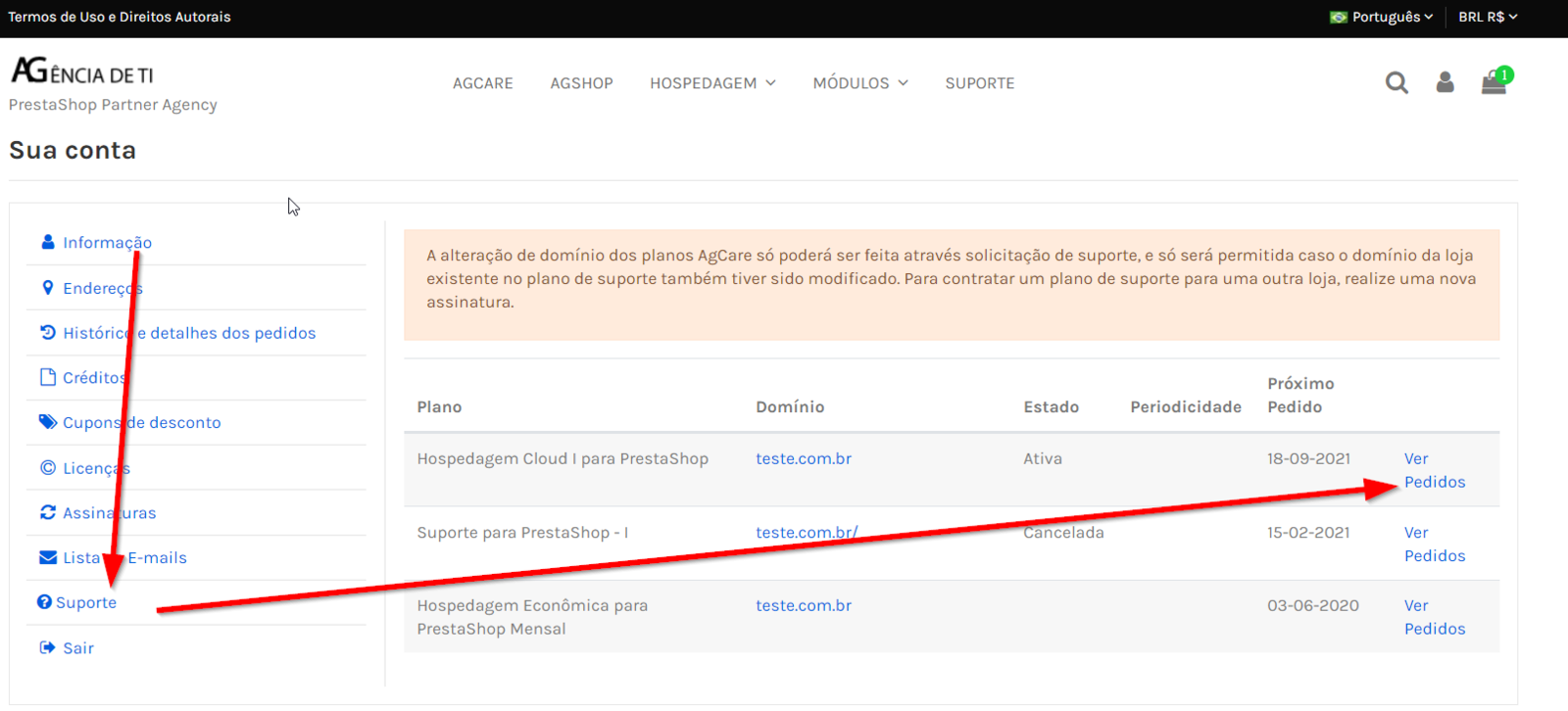Click the Plano column header
The image size is (1568, 711).
439,406
